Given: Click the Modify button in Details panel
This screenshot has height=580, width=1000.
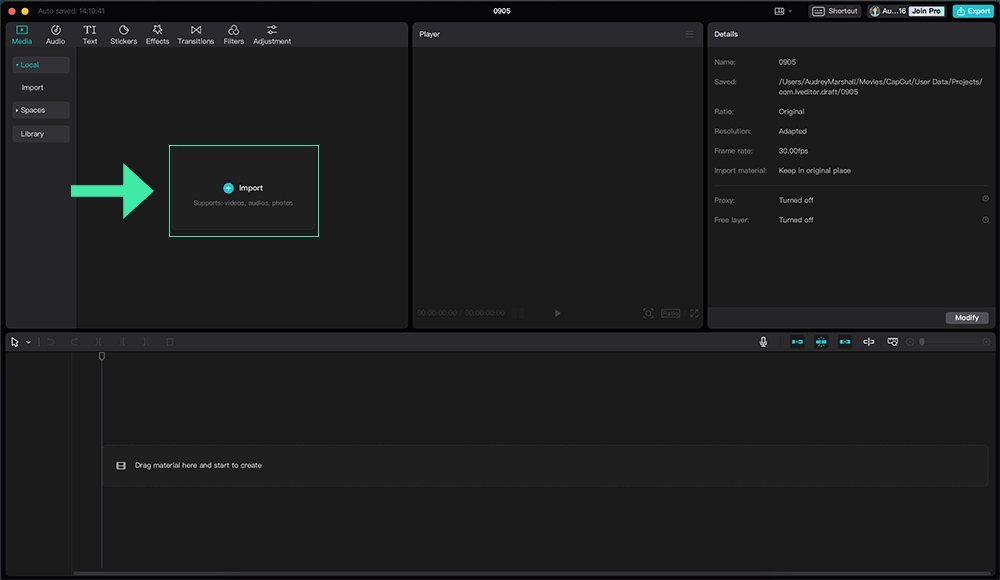Looking at the screenshot, I should click(x=966, y=317).
